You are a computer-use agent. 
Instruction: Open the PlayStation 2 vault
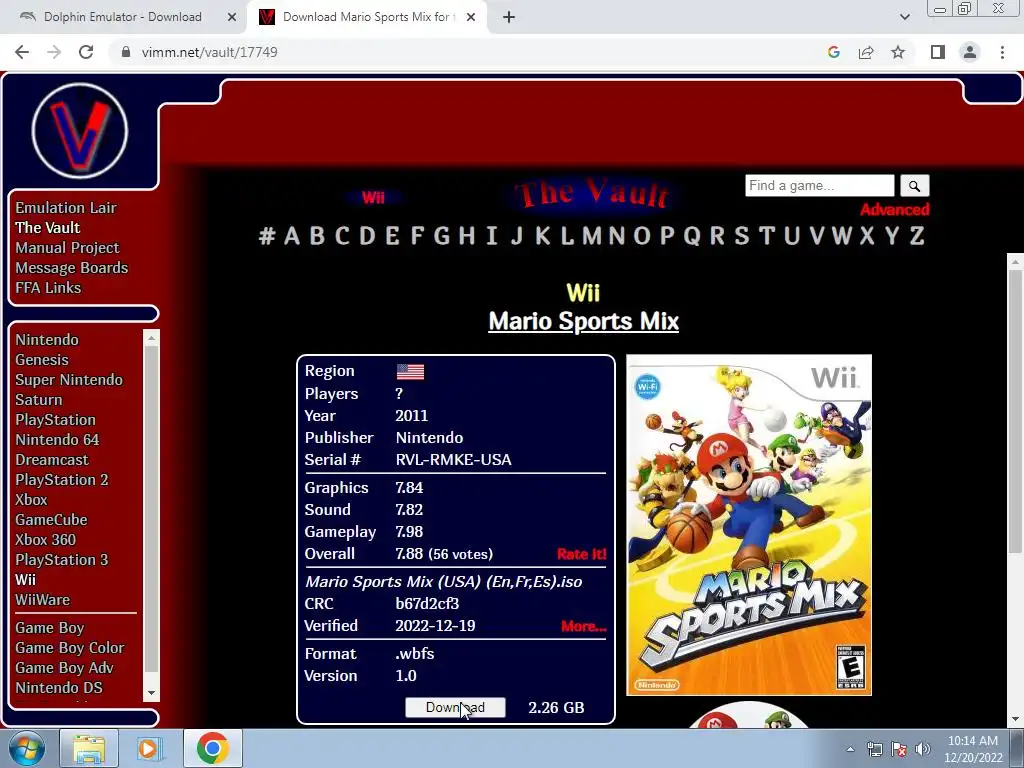pos(62,480)
